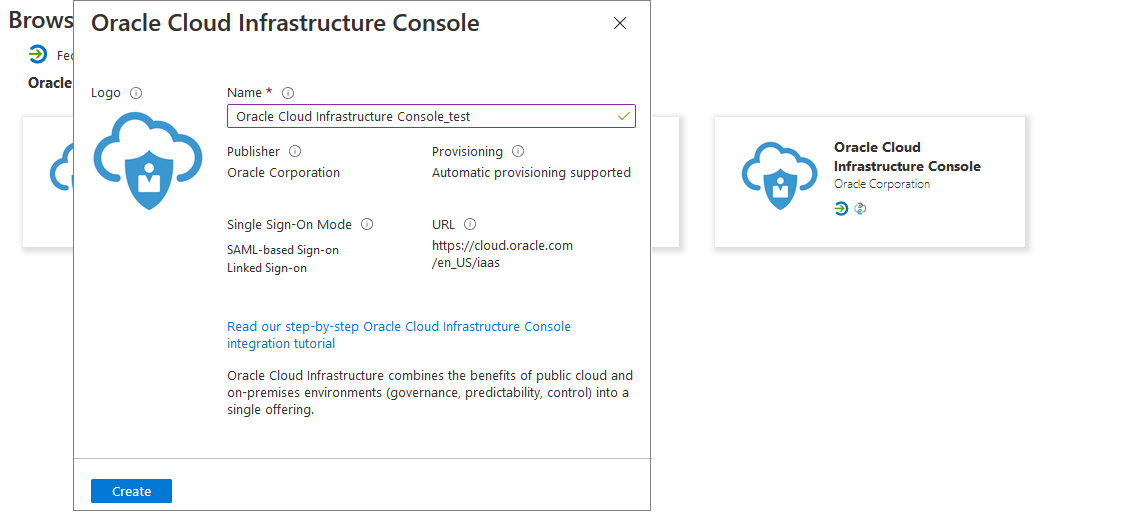Click federated SSO icon on right card
Viewport: 1123px width, 512px height.
pyautogui.click(x=842, y=208)
